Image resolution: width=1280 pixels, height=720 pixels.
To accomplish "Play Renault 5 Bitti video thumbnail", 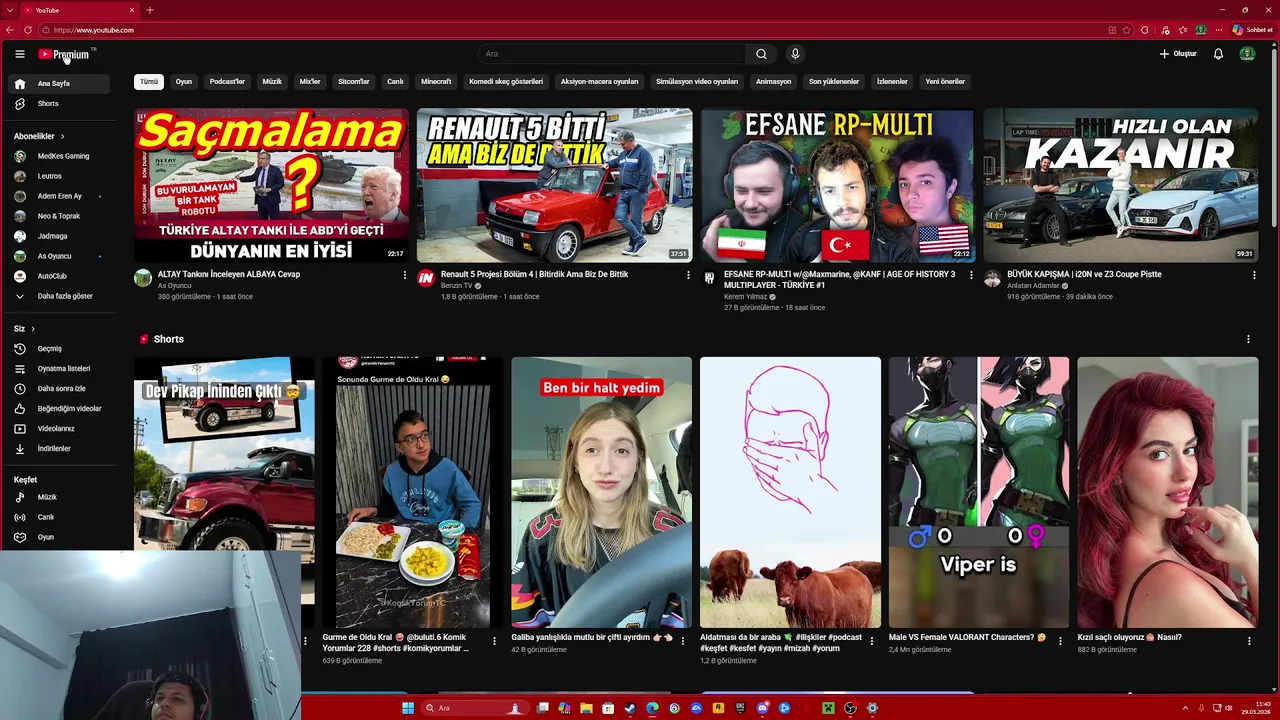I will pos(554,185).
